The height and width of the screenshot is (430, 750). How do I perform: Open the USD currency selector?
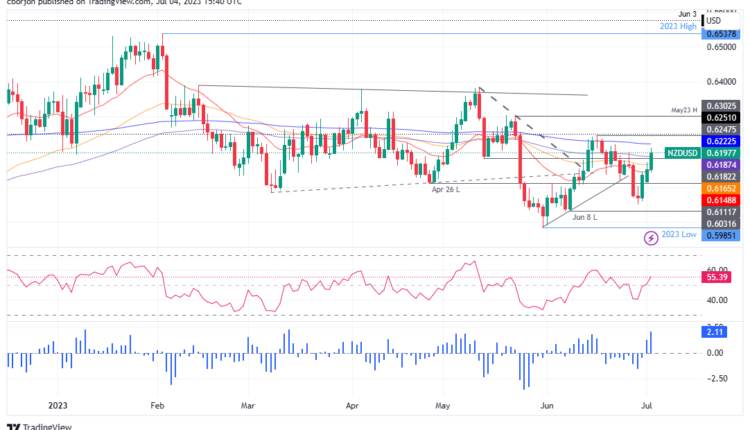[x=712, y=20]
